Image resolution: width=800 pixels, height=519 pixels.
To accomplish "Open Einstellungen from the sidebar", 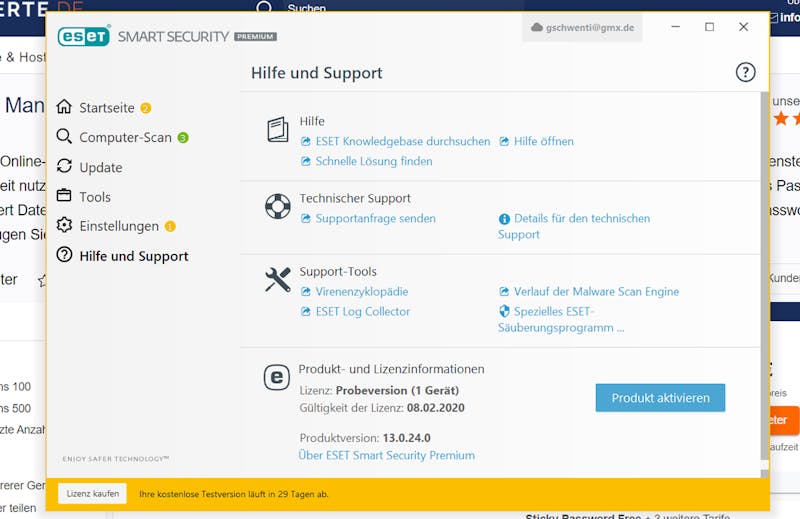I will 119,227.
